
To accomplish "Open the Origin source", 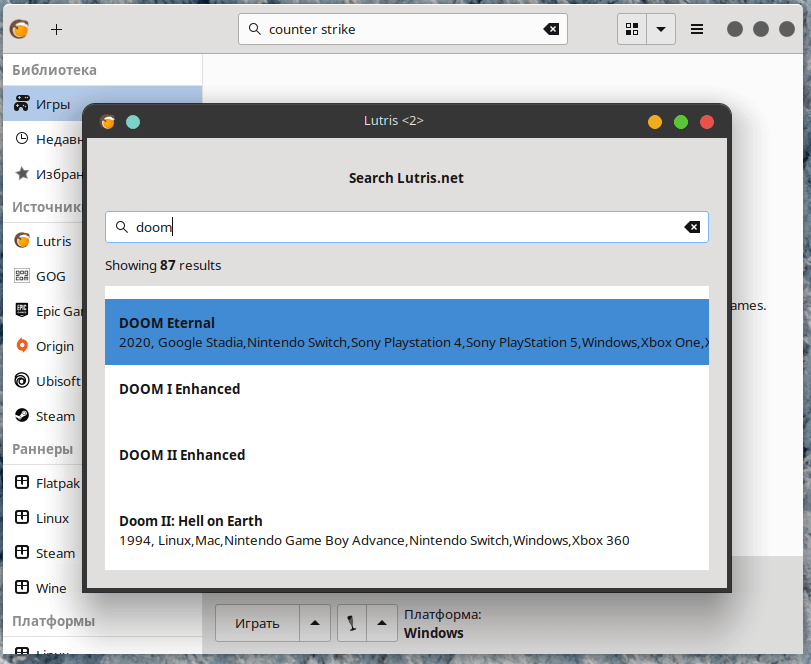I will click(43, 346).
